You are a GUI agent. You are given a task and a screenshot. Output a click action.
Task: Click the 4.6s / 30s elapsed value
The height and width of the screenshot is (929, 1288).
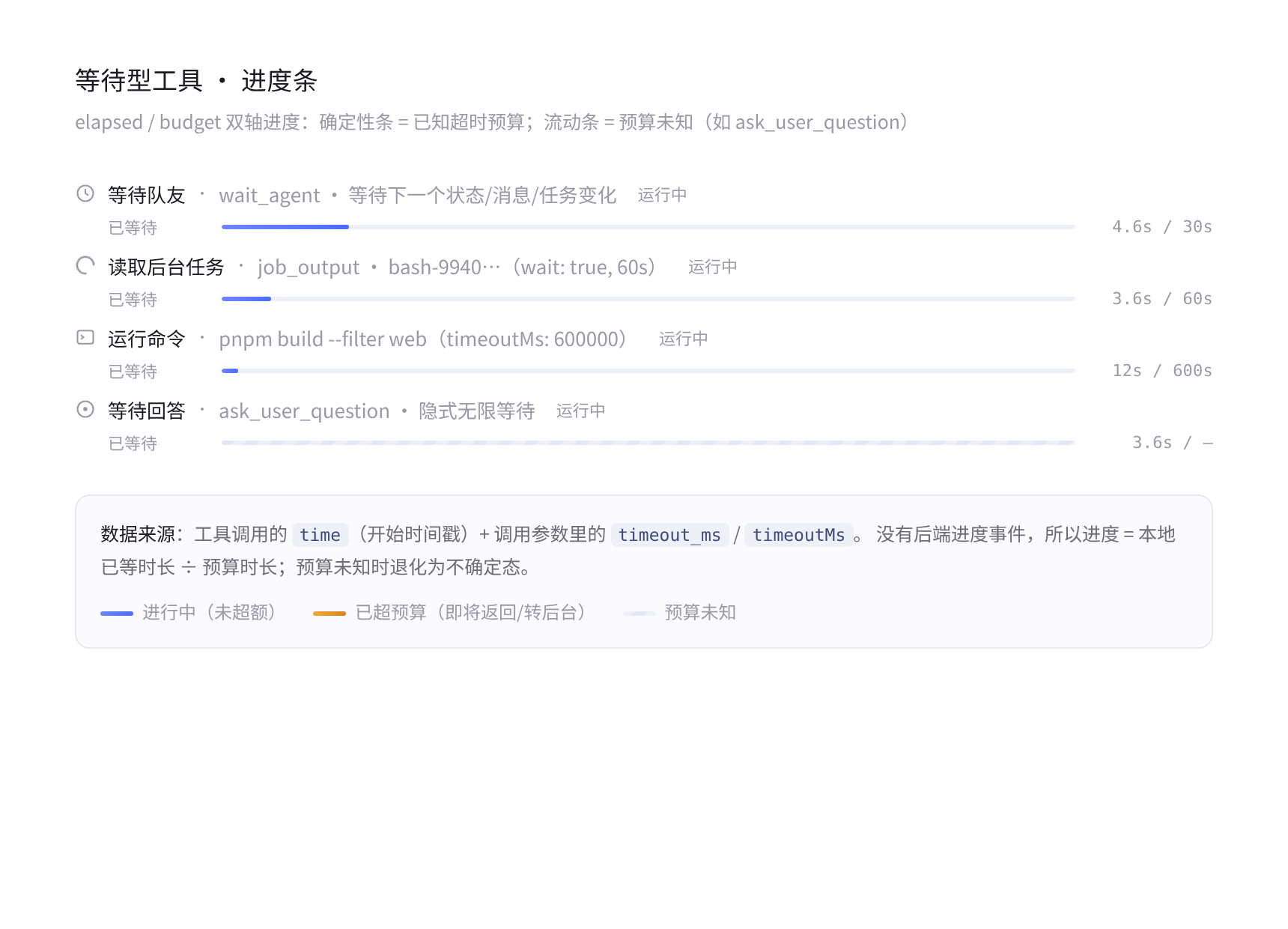tap(1162, 227)
